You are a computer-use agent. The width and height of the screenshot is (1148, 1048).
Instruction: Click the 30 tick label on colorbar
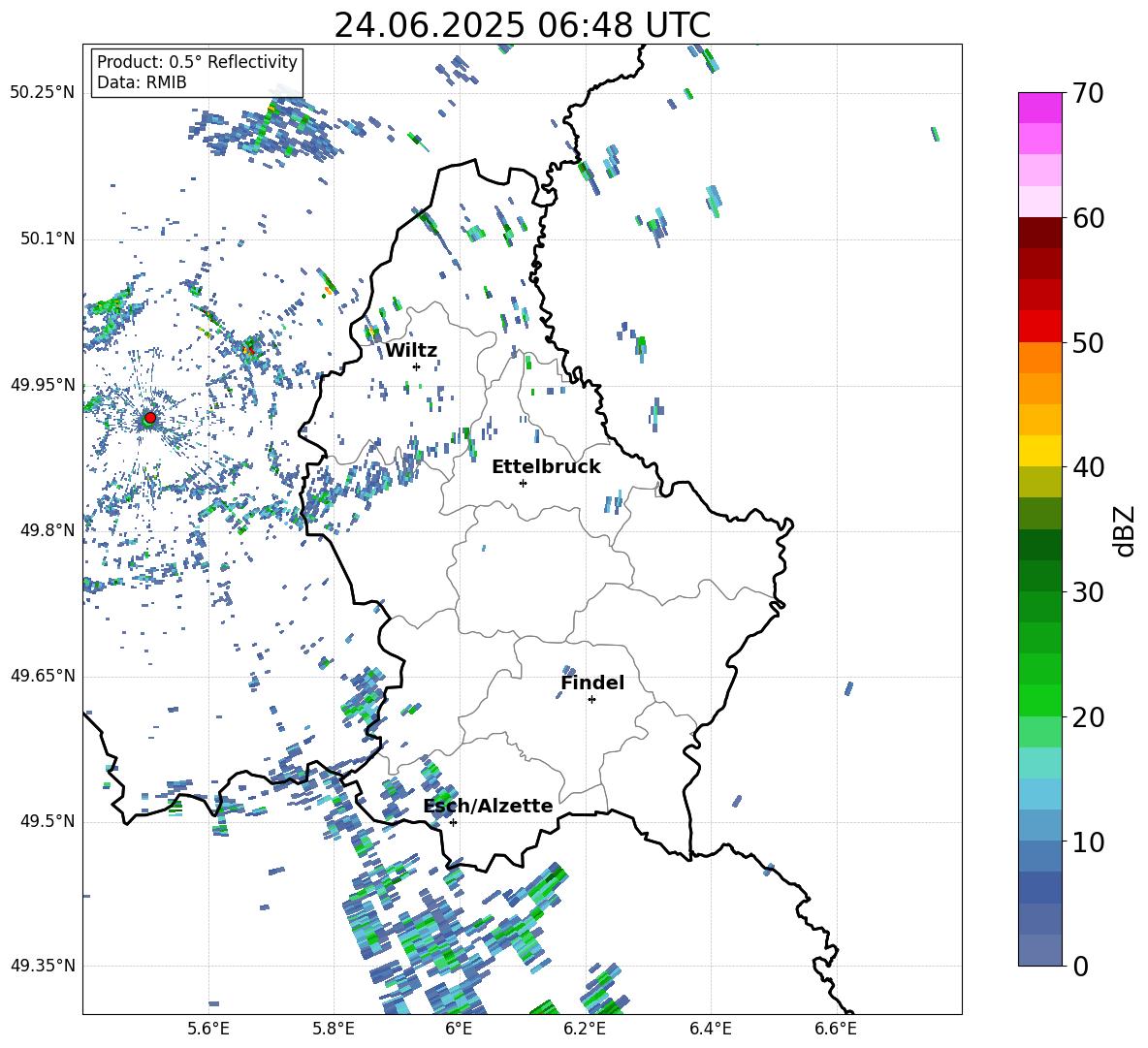pos(1088,592)
